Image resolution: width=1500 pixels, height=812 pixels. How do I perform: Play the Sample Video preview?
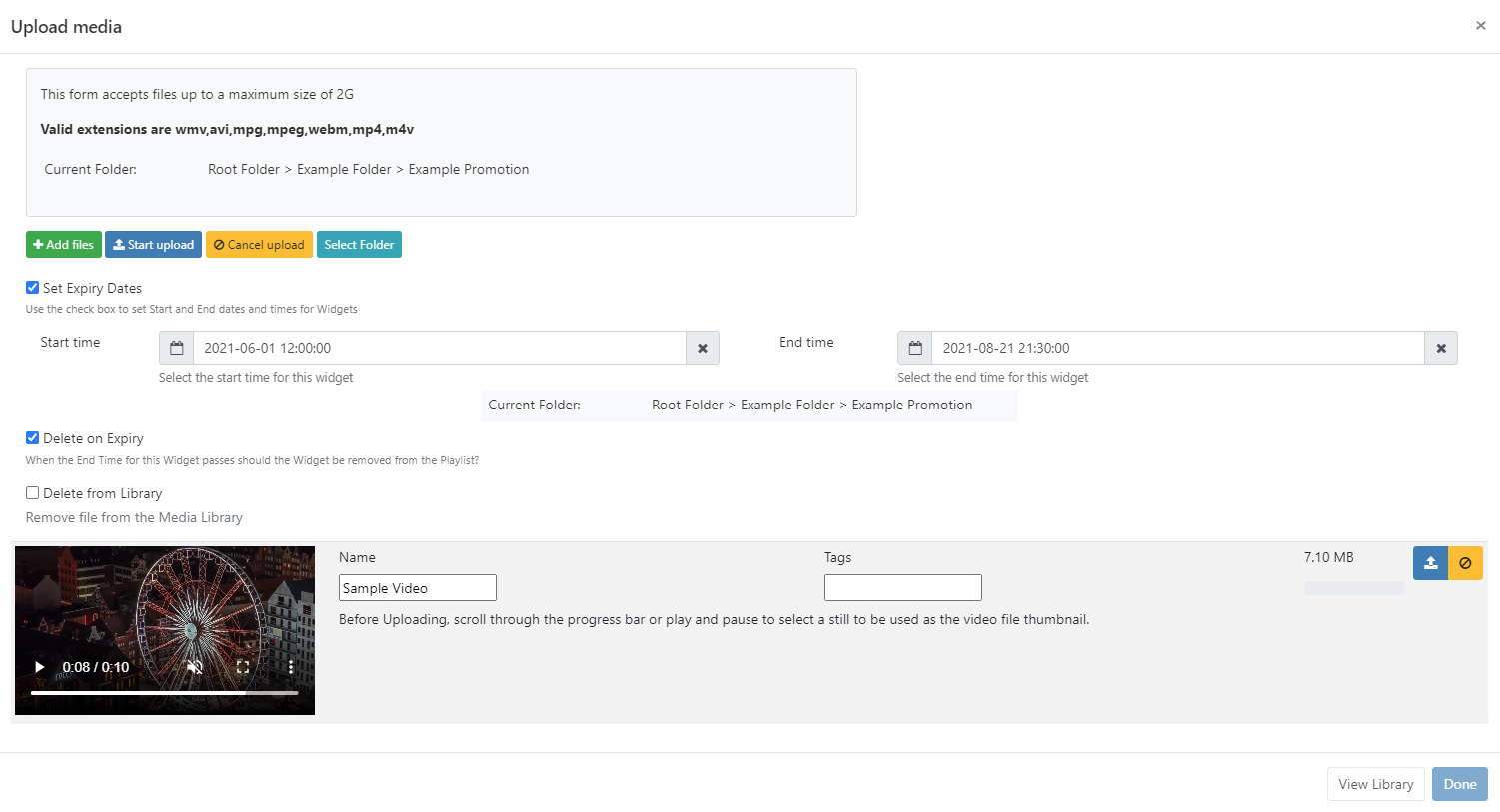pos(40,667)
